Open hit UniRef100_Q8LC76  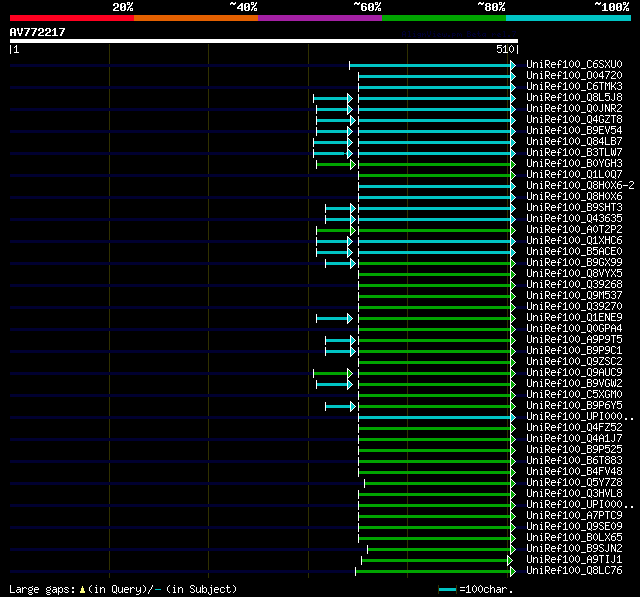[x=574, y=571]
